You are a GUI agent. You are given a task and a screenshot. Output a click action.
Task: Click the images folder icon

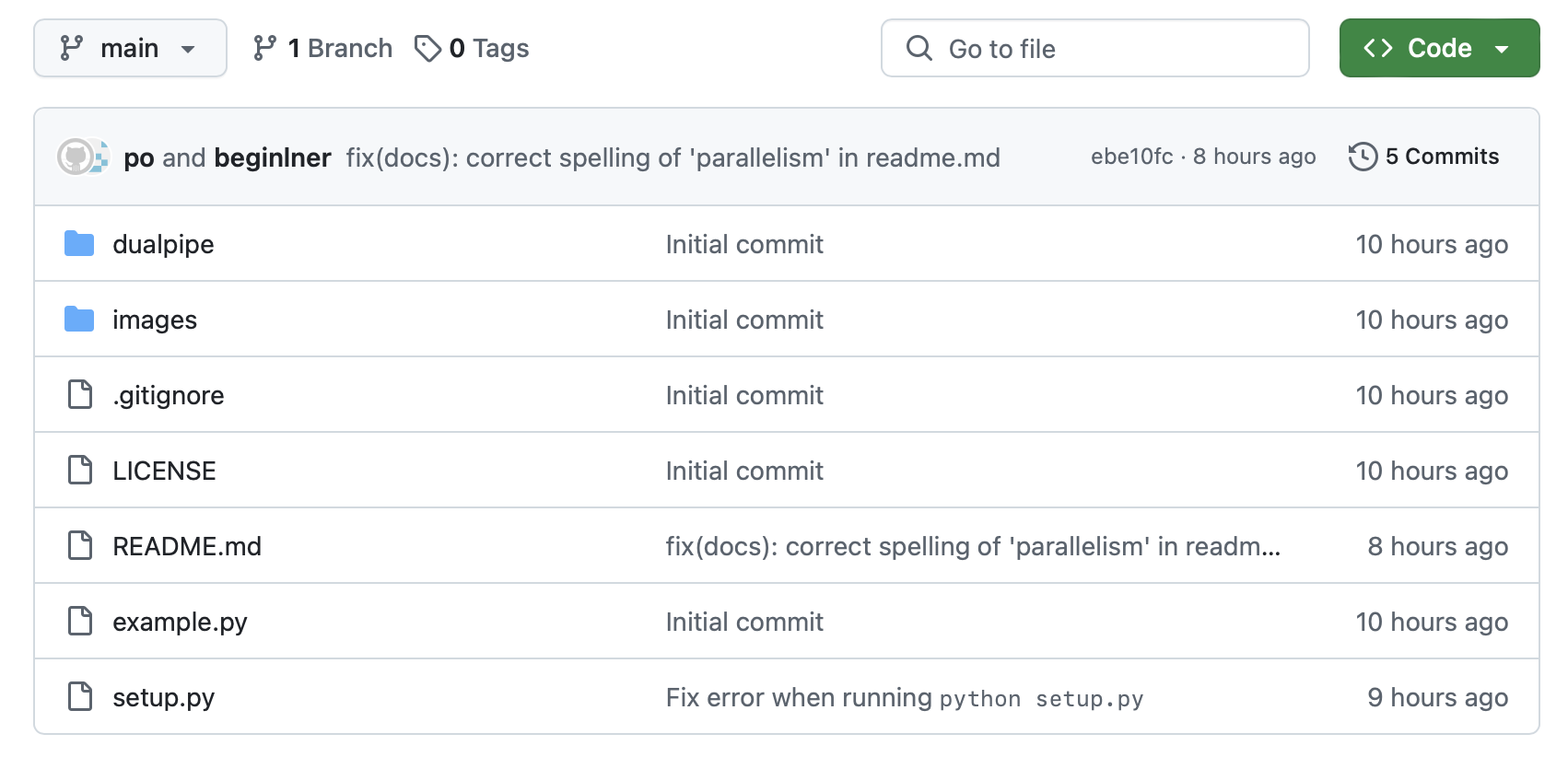[x=79, y=320]
